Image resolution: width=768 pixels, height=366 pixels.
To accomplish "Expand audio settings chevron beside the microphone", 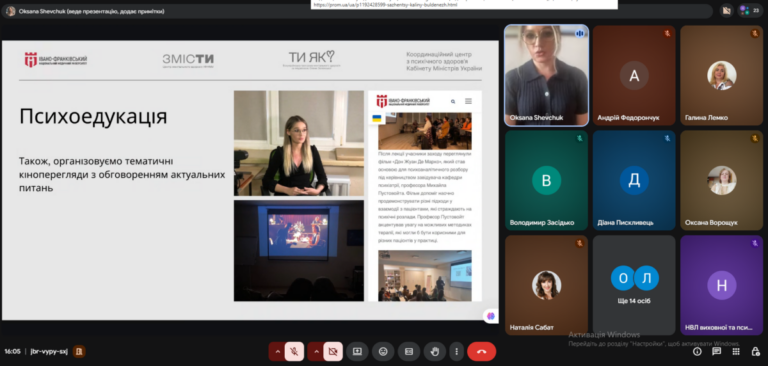I will point(277,351).
